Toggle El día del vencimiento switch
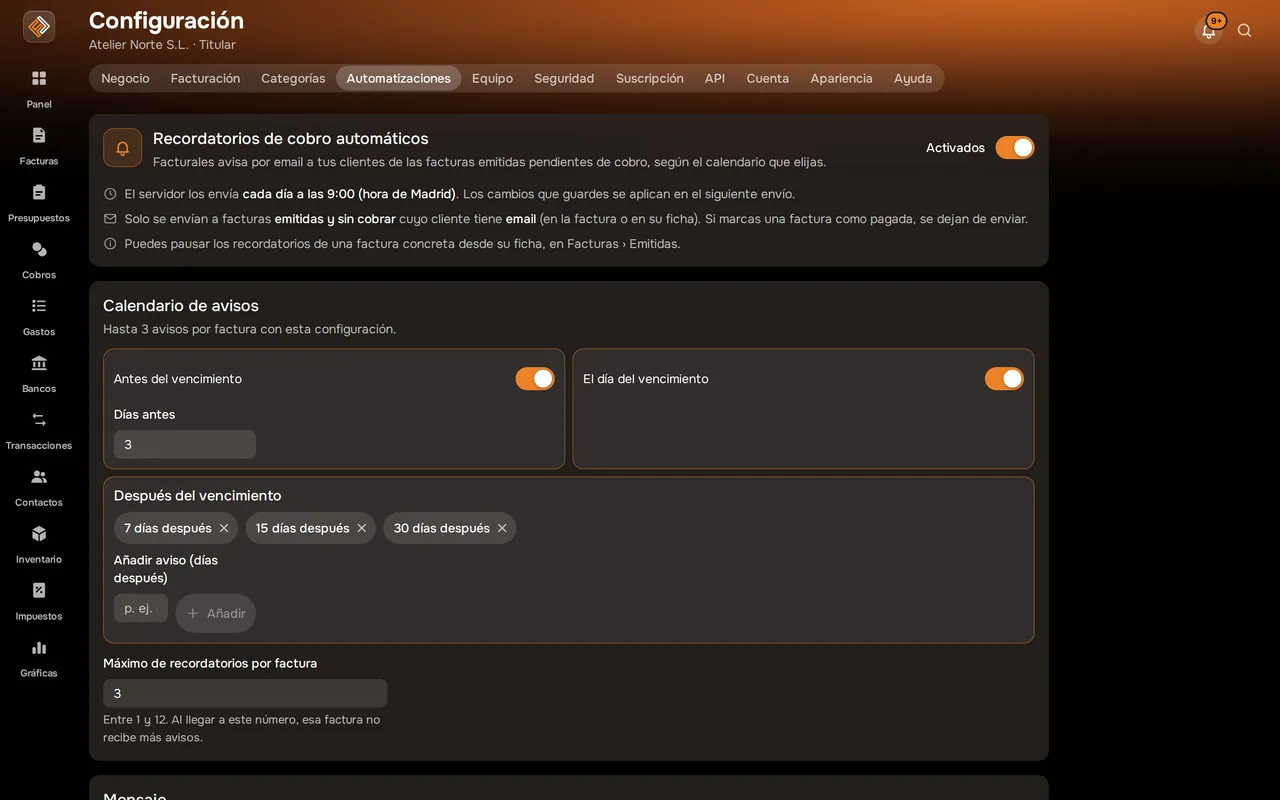Image resolution: width=1280 pixels, height=800 pixels. pyautogui.click(x=1004, y=379)
